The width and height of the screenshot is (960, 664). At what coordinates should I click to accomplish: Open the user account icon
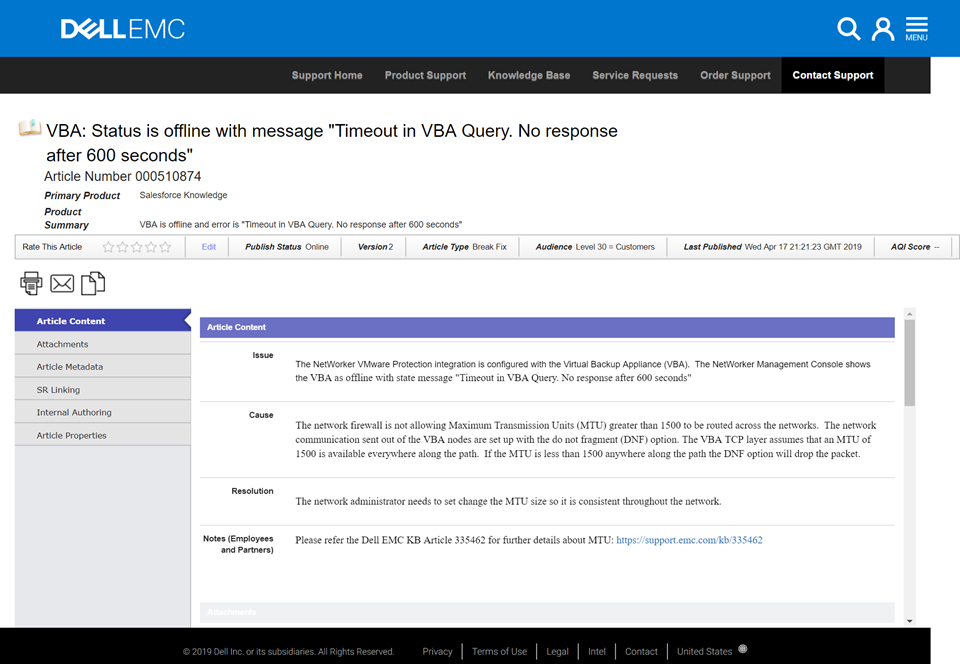[883, 29]
